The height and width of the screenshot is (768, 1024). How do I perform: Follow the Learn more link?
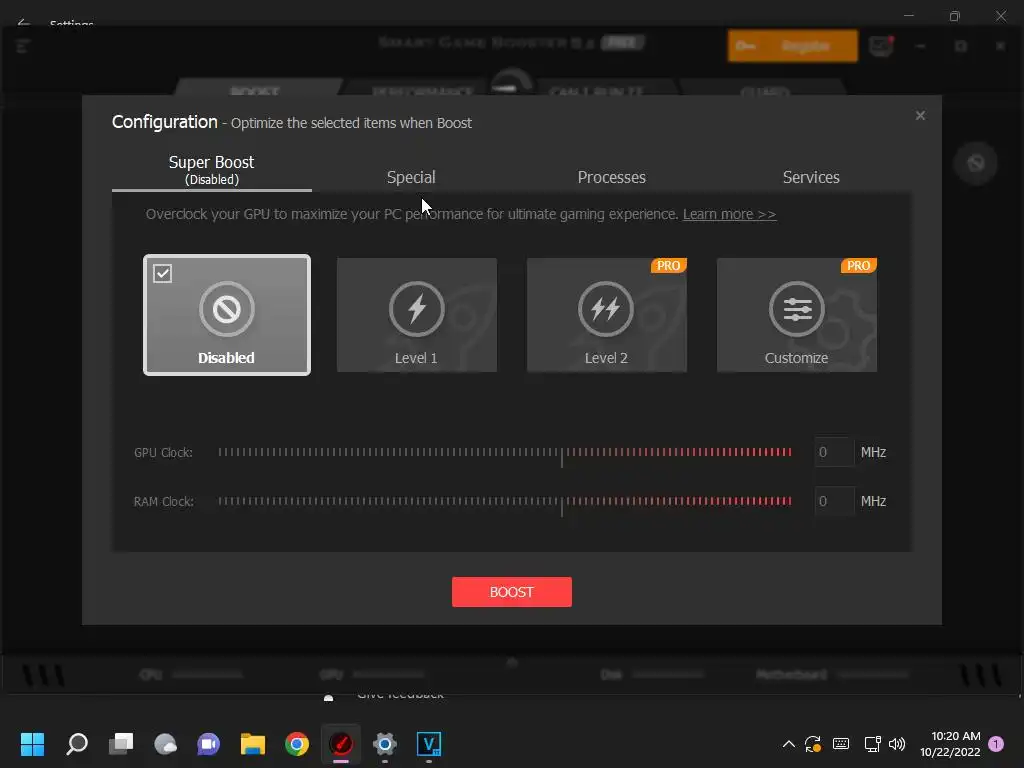729,214
